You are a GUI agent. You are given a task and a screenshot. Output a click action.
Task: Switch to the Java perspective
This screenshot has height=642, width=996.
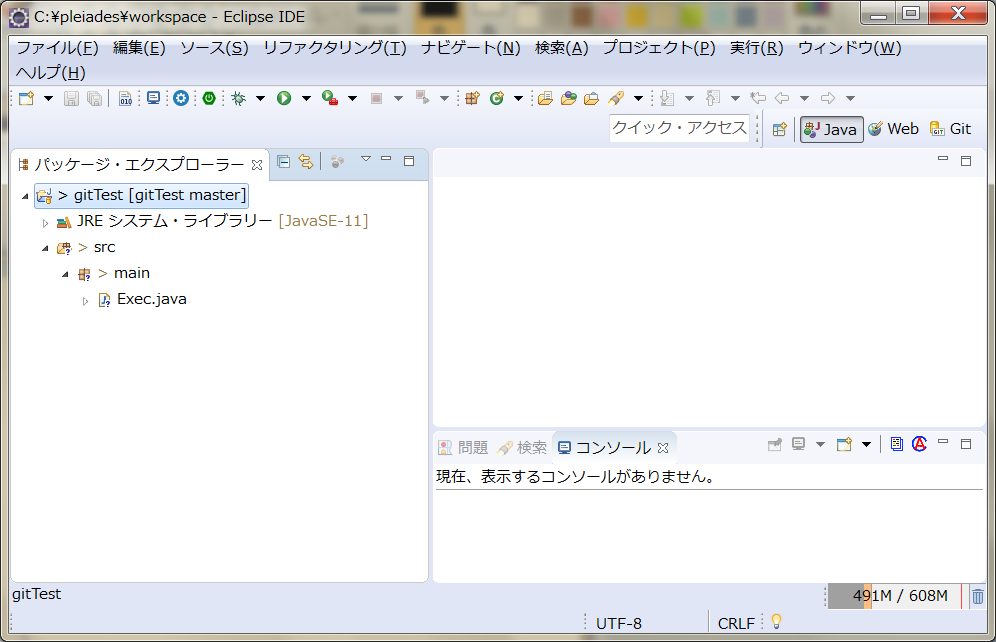(x=831, y=130)
